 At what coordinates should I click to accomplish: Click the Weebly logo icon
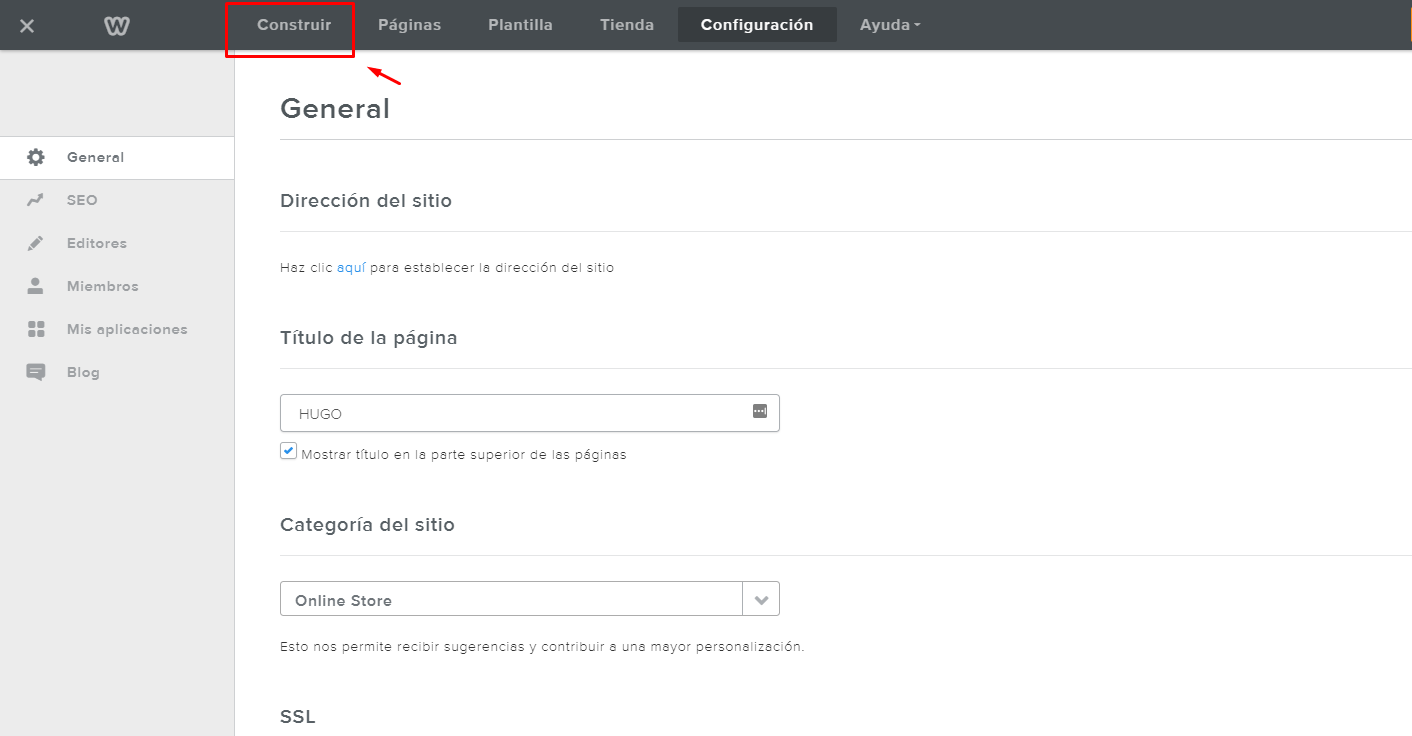click(x=117, y=26)
